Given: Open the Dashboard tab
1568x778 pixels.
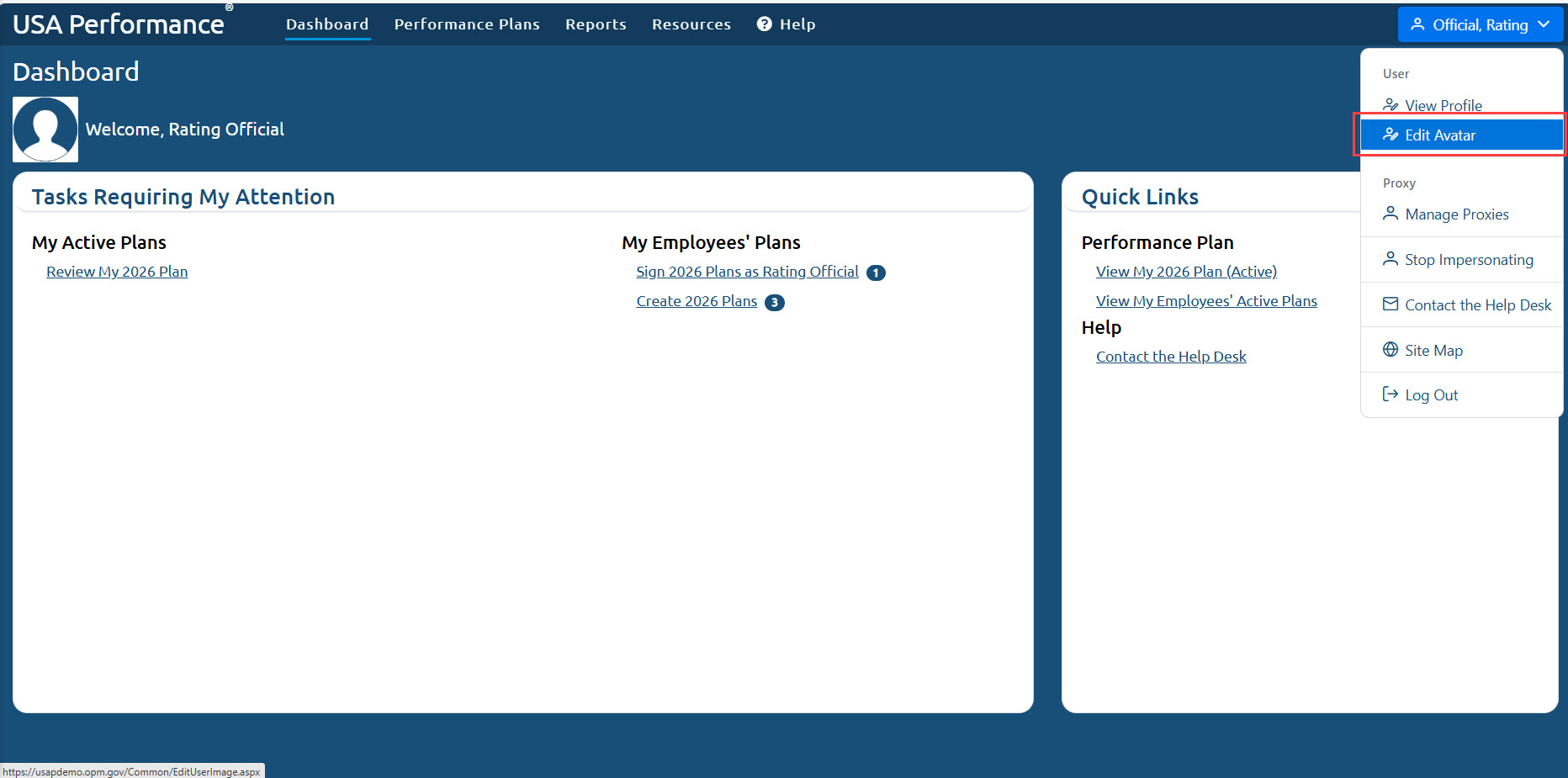Looking at the screenshot, I should [x=327, y=24].
